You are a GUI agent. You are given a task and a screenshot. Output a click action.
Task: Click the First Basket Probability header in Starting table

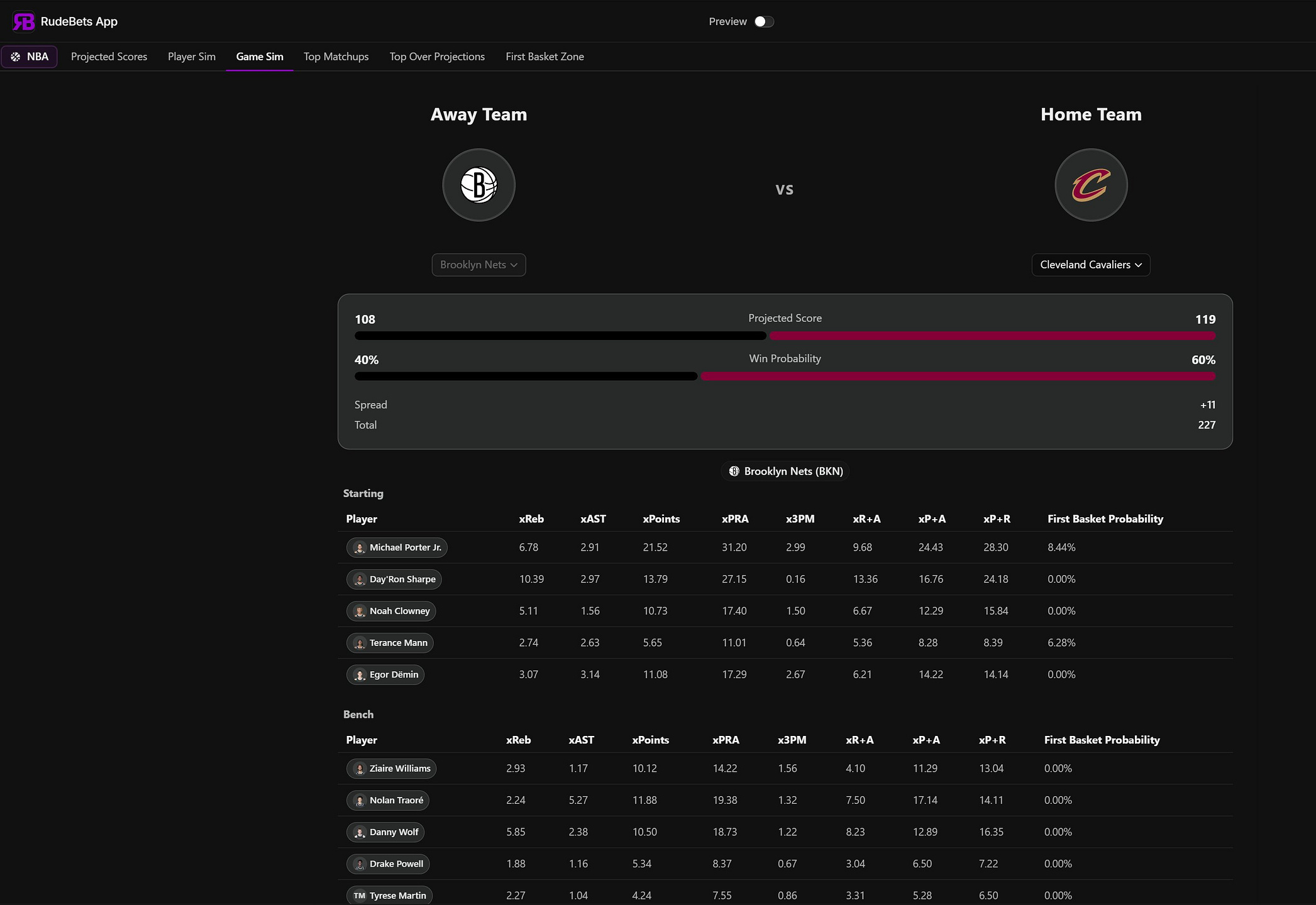(1105, 519)
